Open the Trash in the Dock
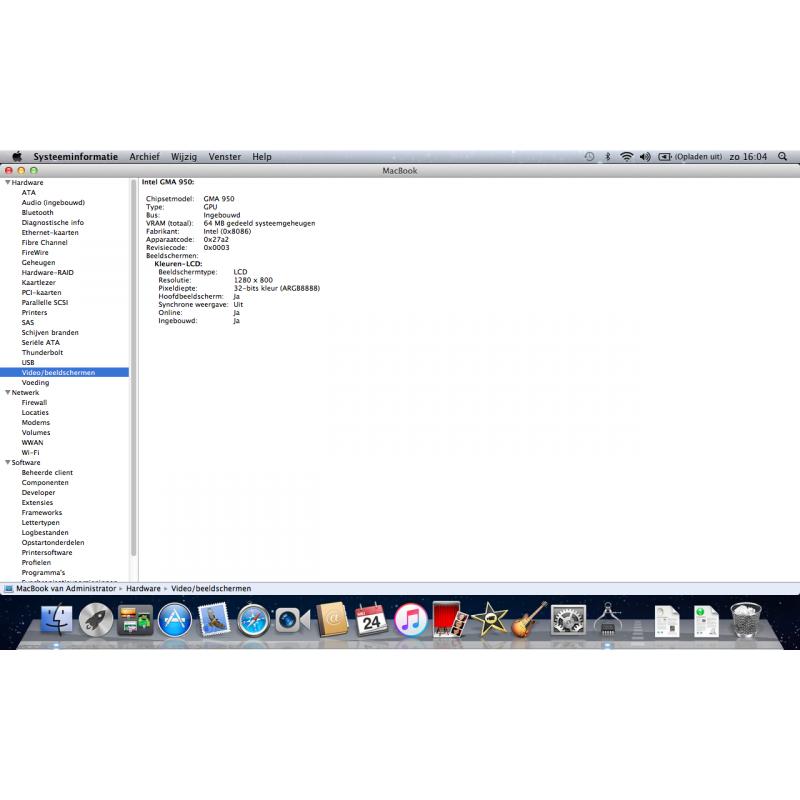This screenshot has width=800, height=800. pyautogui.click(x=745, y=619)
